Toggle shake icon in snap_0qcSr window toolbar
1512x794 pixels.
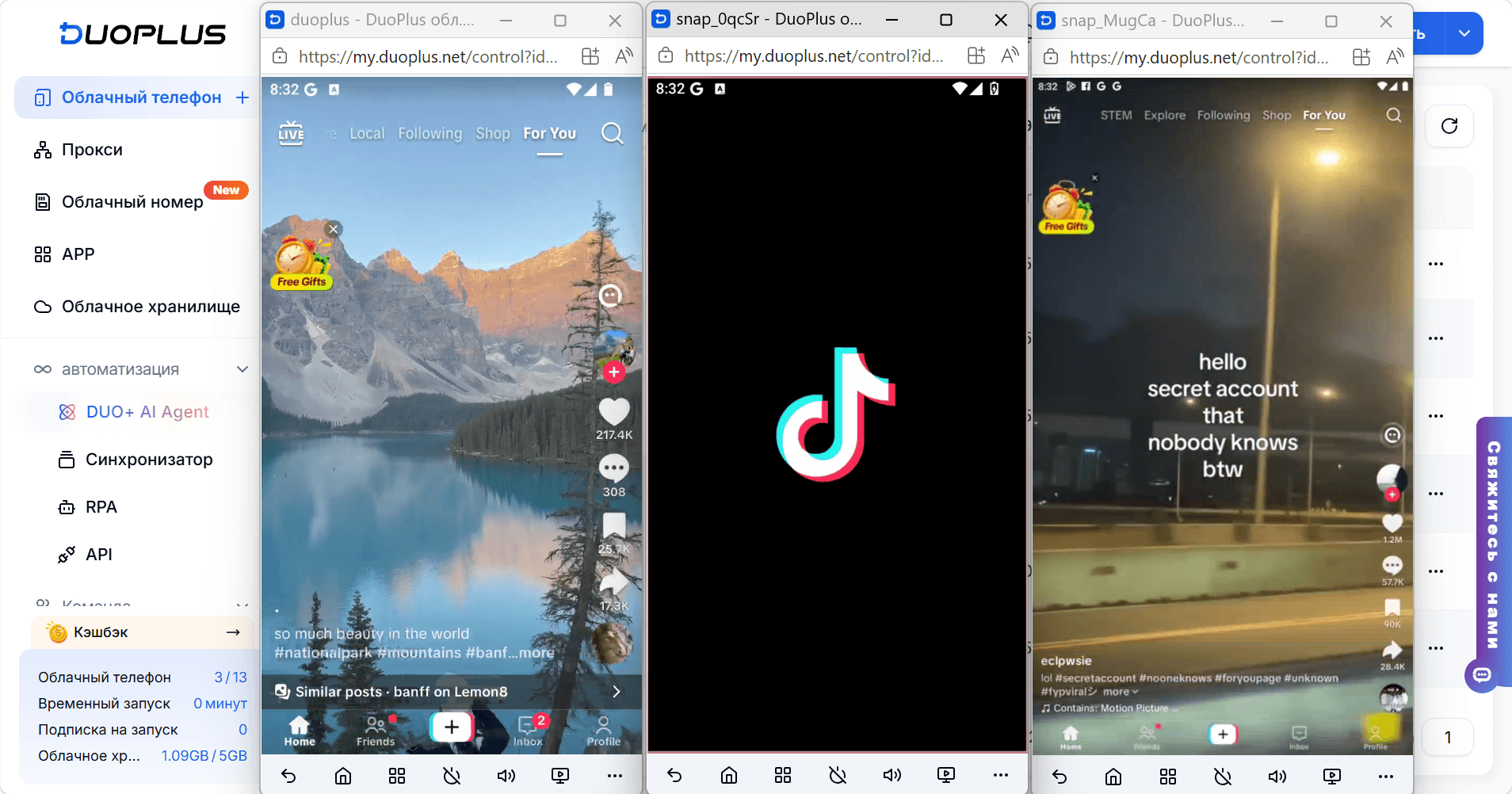pyautogui.click(x=838, y=775)
